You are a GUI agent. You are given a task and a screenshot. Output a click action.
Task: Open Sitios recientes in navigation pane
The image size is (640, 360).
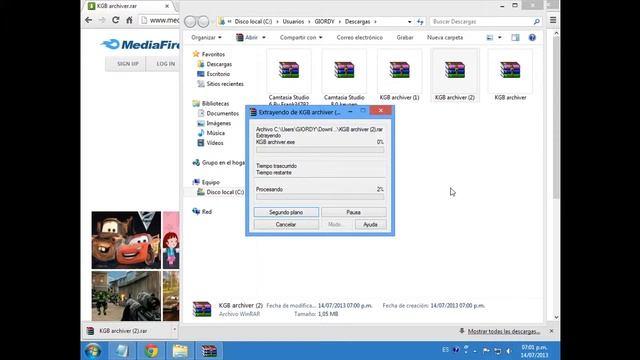click(x=224, y=84)
